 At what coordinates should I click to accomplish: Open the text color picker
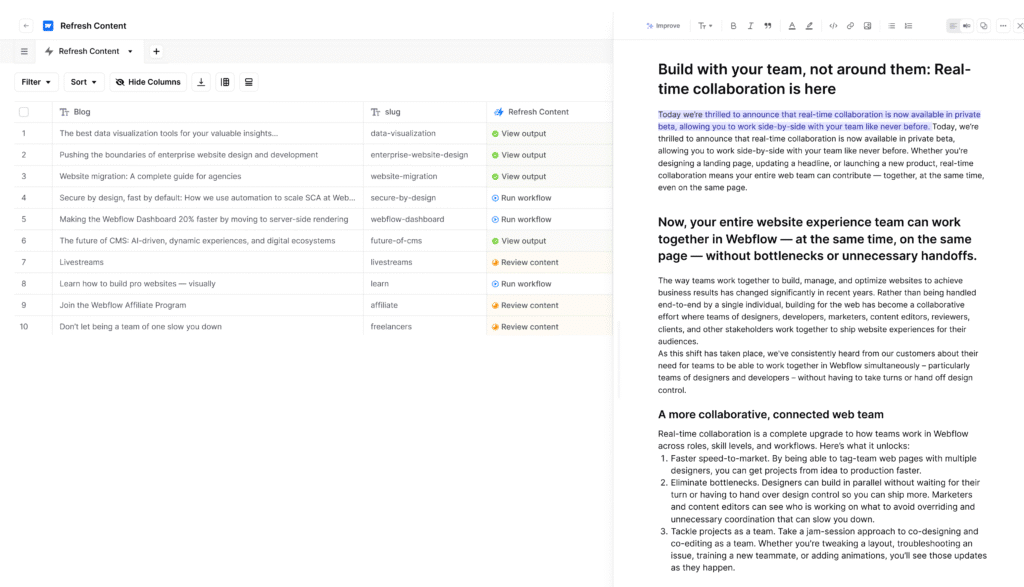[792, 25]
